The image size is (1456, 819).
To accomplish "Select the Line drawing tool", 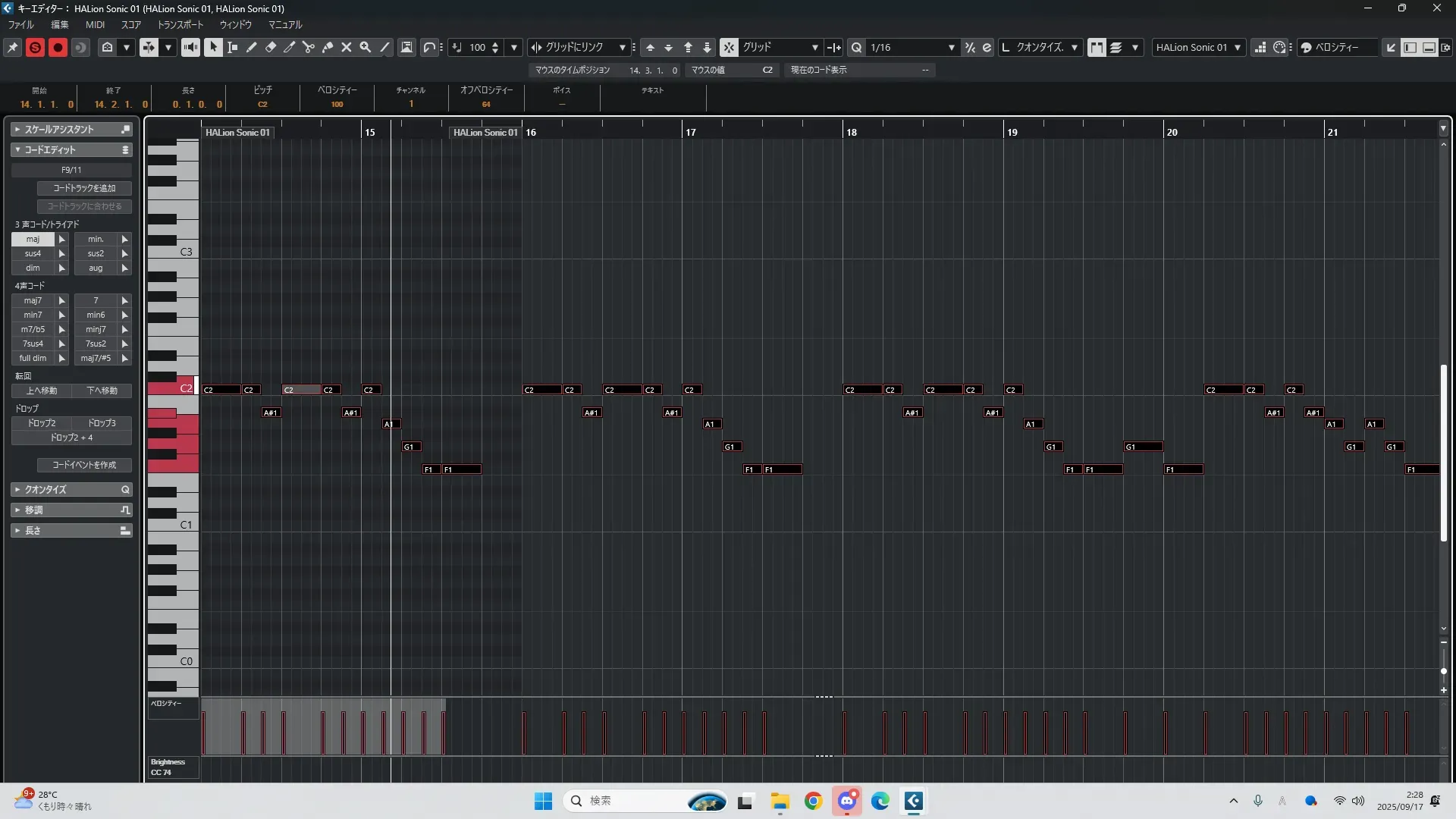I will [x=384, y=47].
